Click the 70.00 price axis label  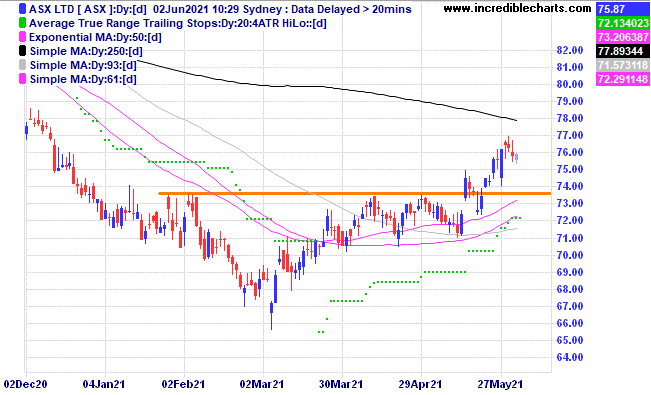point(570,255)
